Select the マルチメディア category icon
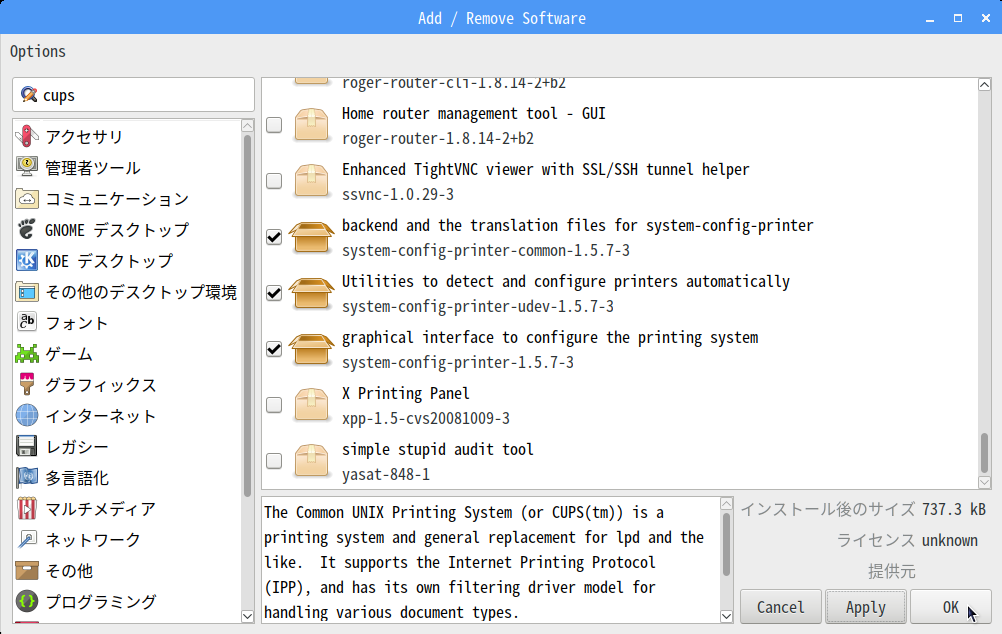This screenshot has height=634, width=1002. pos(27,508)
